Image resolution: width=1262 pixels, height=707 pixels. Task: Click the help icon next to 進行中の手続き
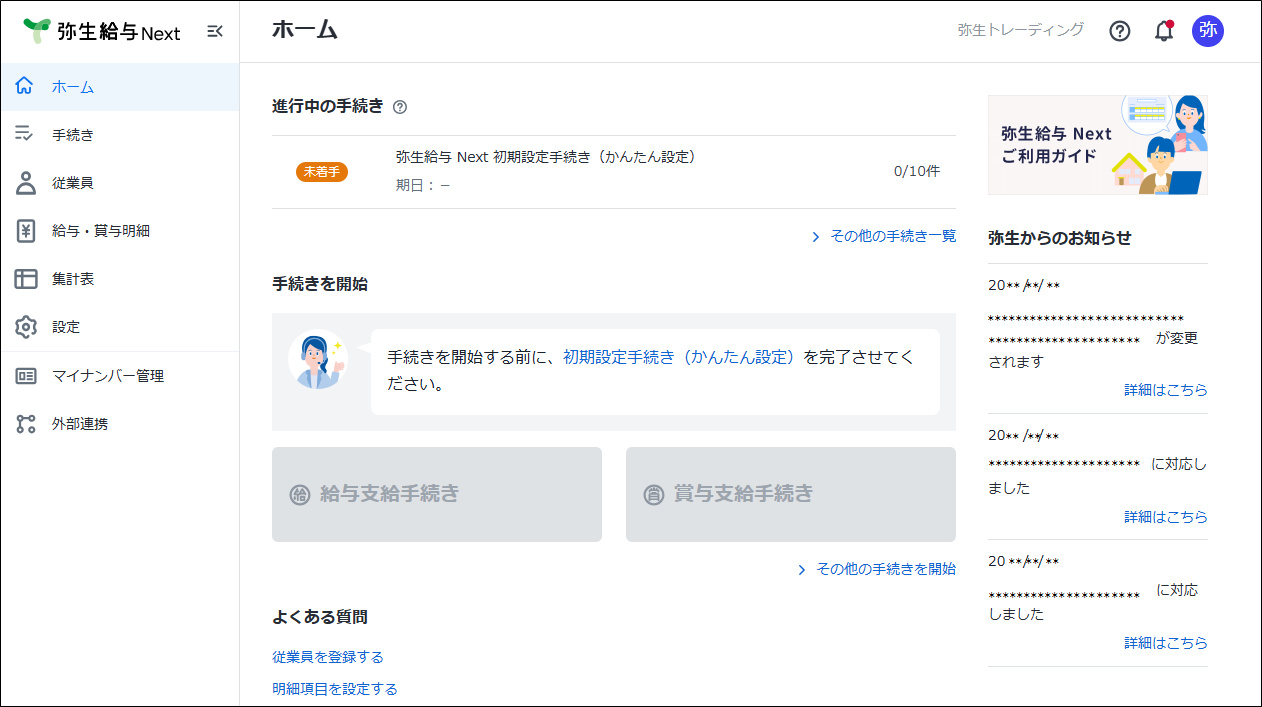[400, 107]
